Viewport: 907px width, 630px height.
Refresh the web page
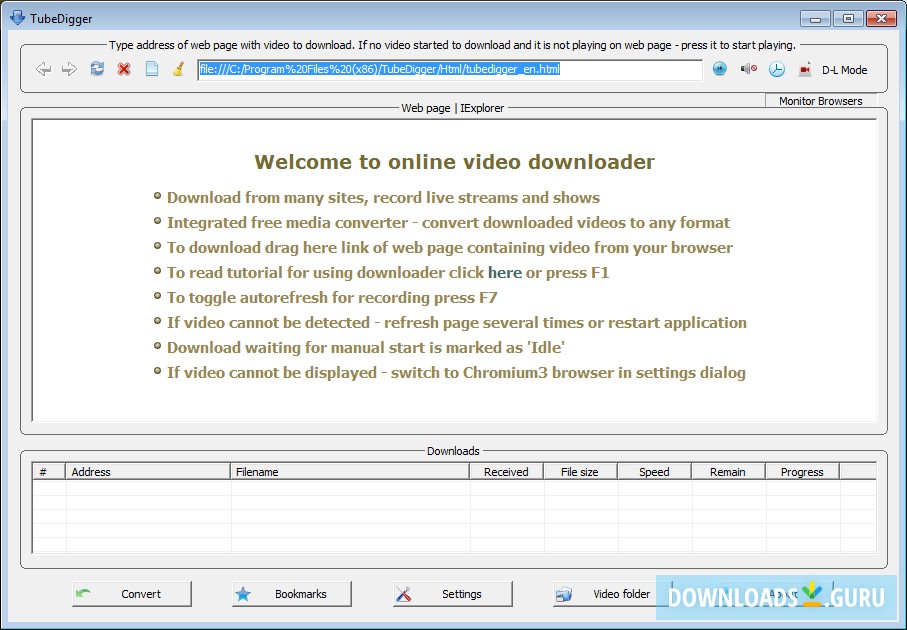point(97,69)
